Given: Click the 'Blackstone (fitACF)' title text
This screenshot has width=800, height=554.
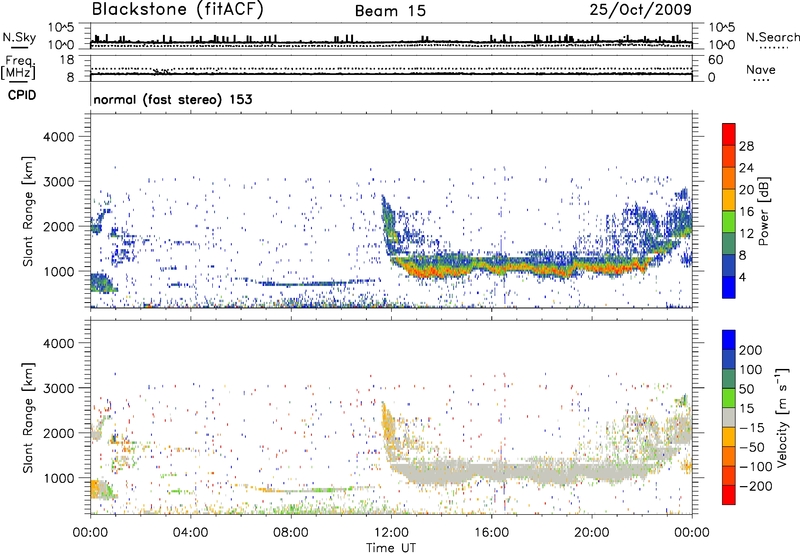Looking at the screenshot, I should pos(177,10).
